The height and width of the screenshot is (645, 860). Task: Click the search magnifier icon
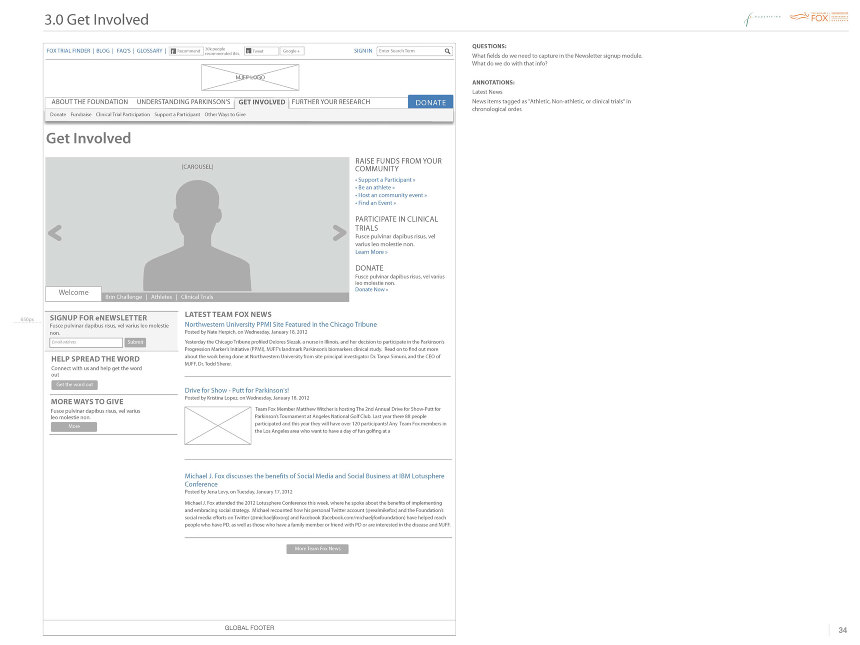pyautogui.click(x=448, y=51)
